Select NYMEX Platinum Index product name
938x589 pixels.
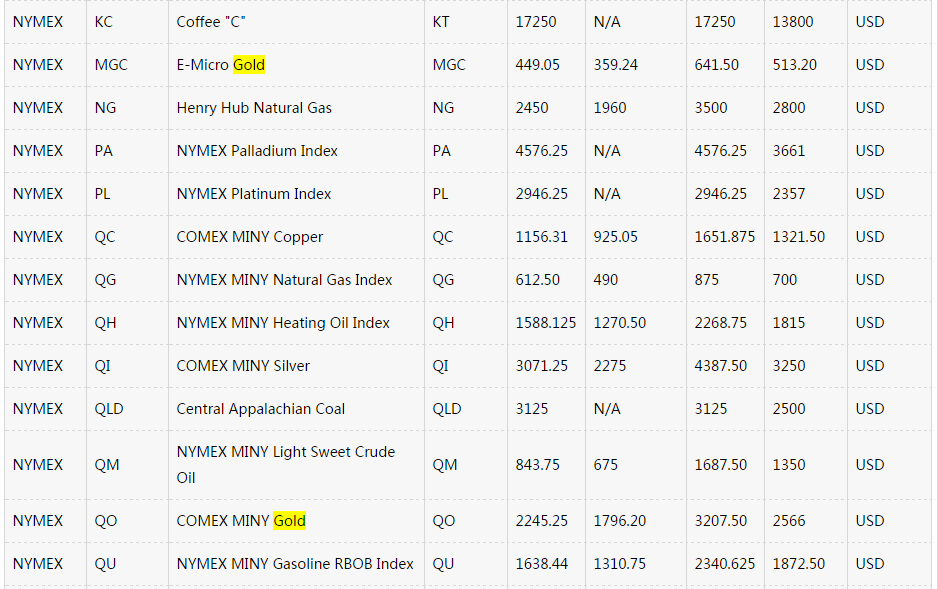click(254, 194)
